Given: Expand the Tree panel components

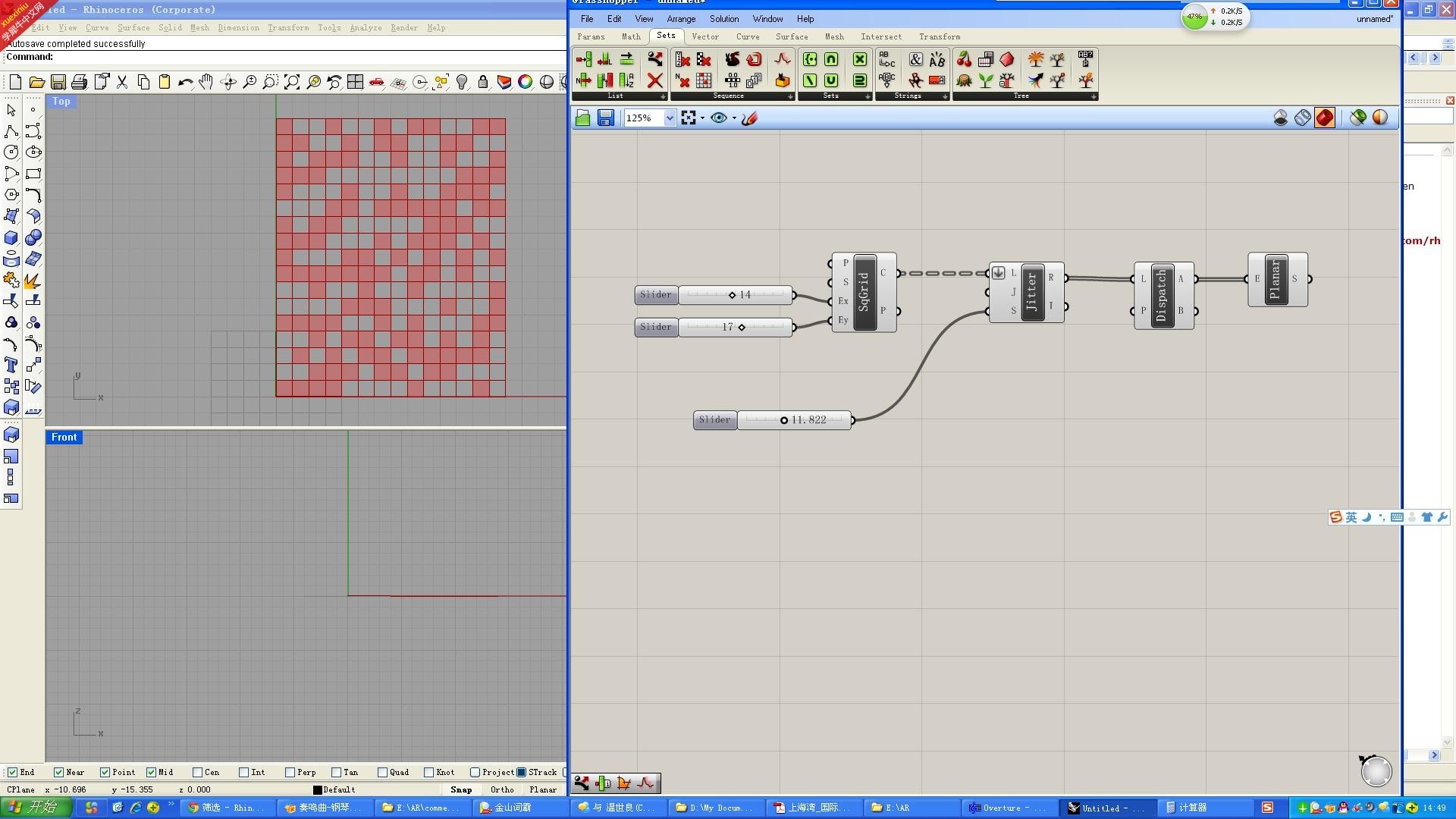Looking at the screenshot, I should pos(1094,96).
